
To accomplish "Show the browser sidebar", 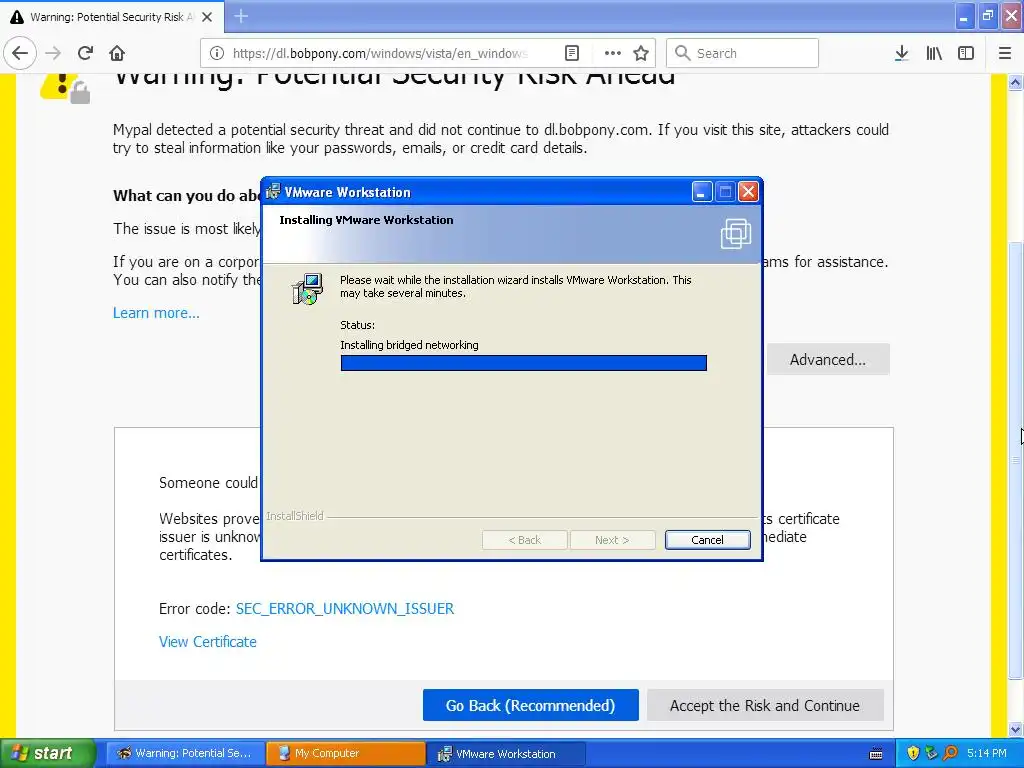I will [966, 53].
